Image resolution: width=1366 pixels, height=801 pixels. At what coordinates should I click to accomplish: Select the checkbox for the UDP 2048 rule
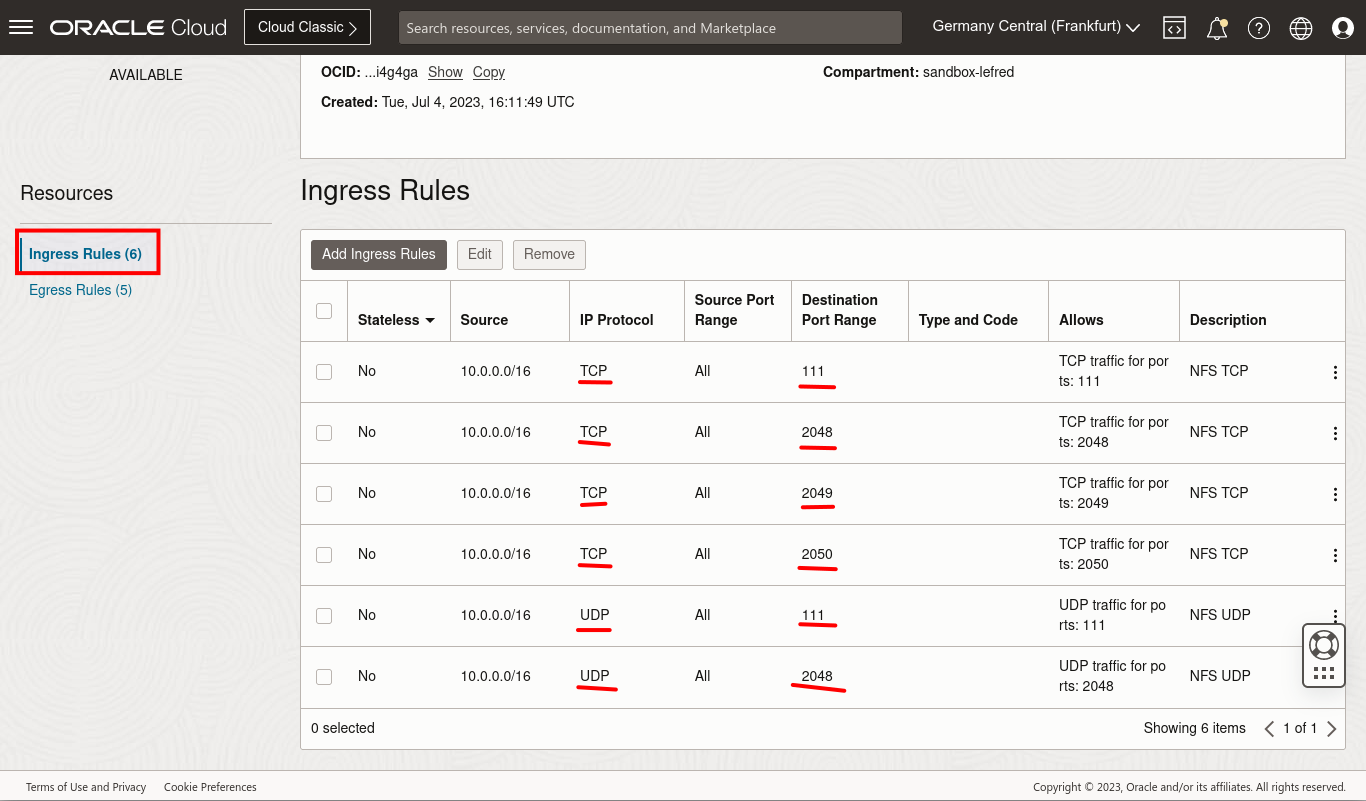[x=324, y=676]
